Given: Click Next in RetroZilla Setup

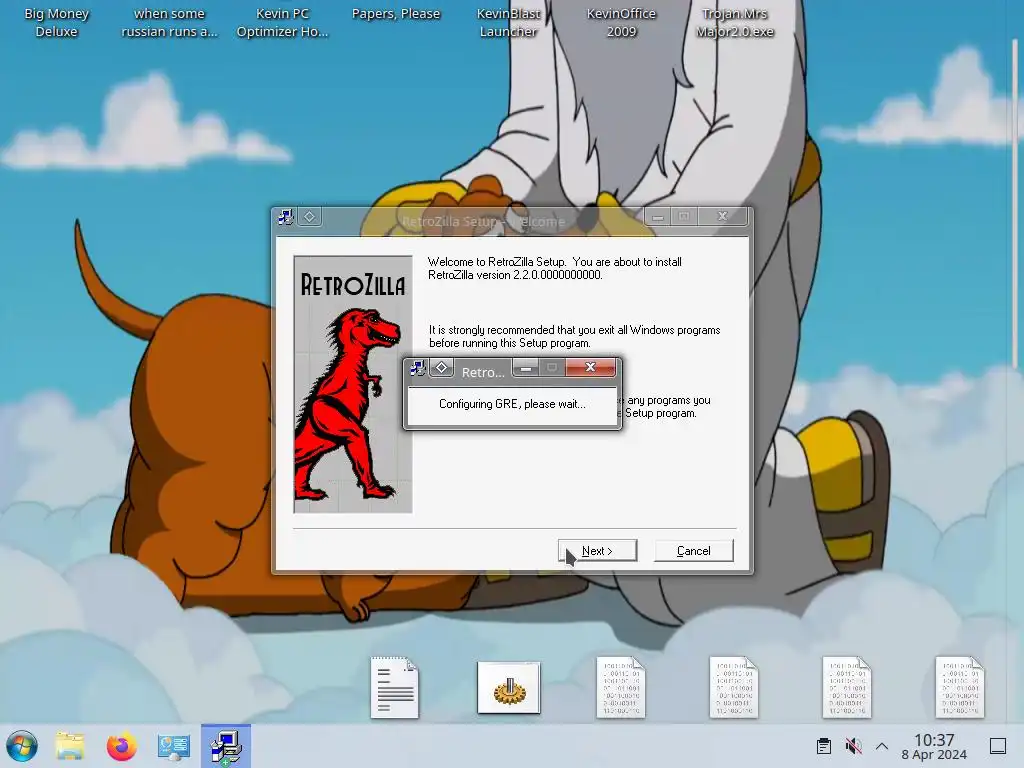Looking at the screenshot, I should pos(597,551).
